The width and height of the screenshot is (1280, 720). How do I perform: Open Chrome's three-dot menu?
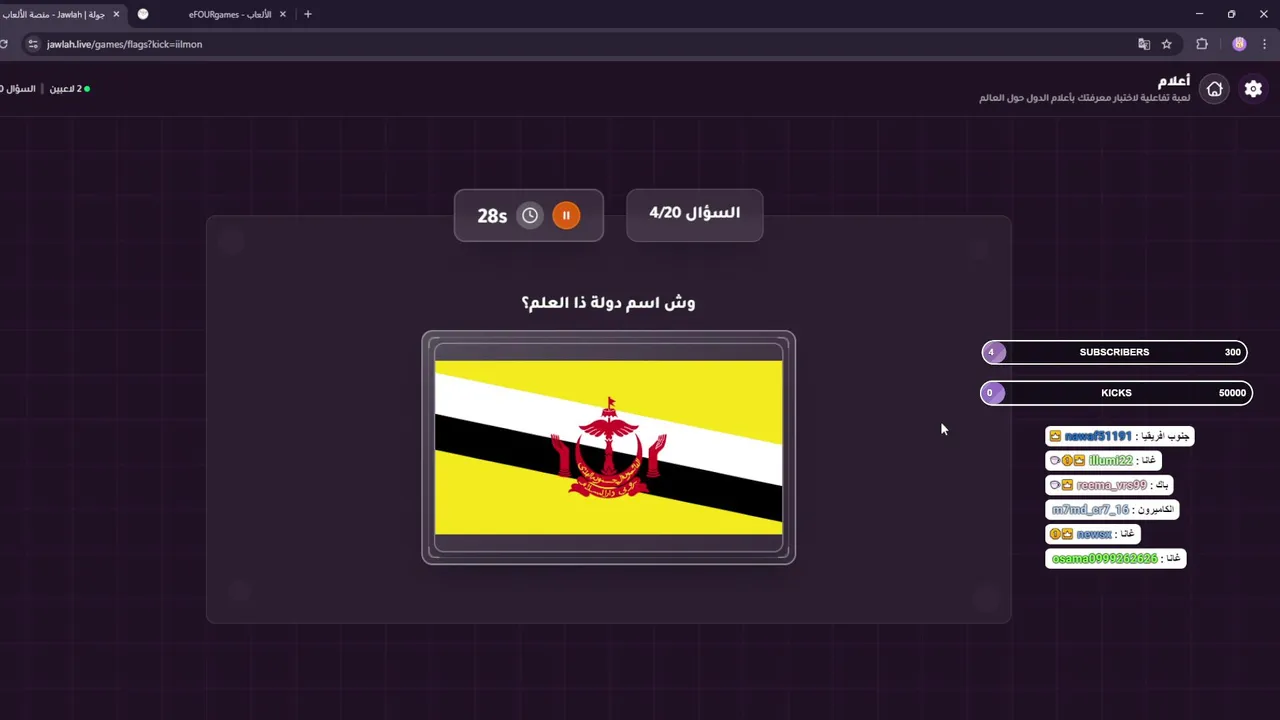pyautogui.click(x=1266, y=44)
